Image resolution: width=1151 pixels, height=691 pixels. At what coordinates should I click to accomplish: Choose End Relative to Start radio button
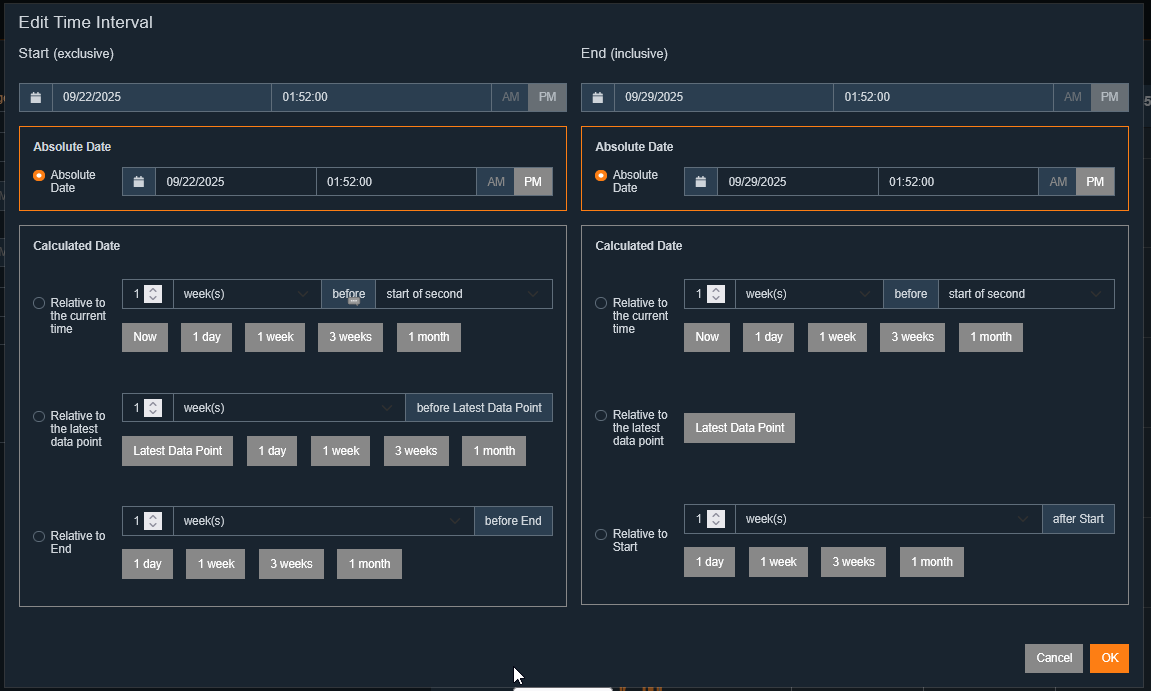point(601,534)
